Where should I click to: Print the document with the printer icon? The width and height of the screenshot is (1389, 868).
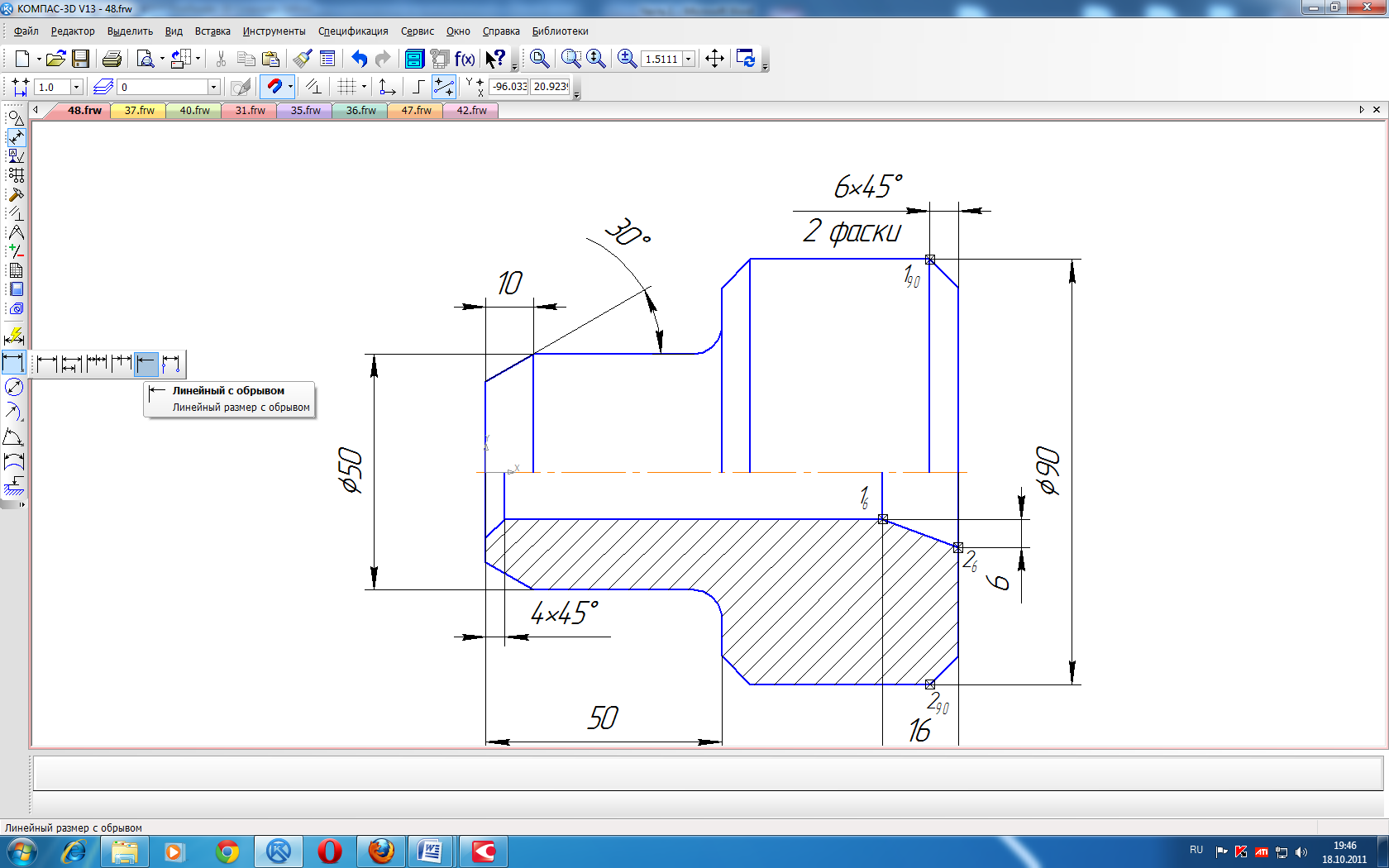tap(112, 59)
